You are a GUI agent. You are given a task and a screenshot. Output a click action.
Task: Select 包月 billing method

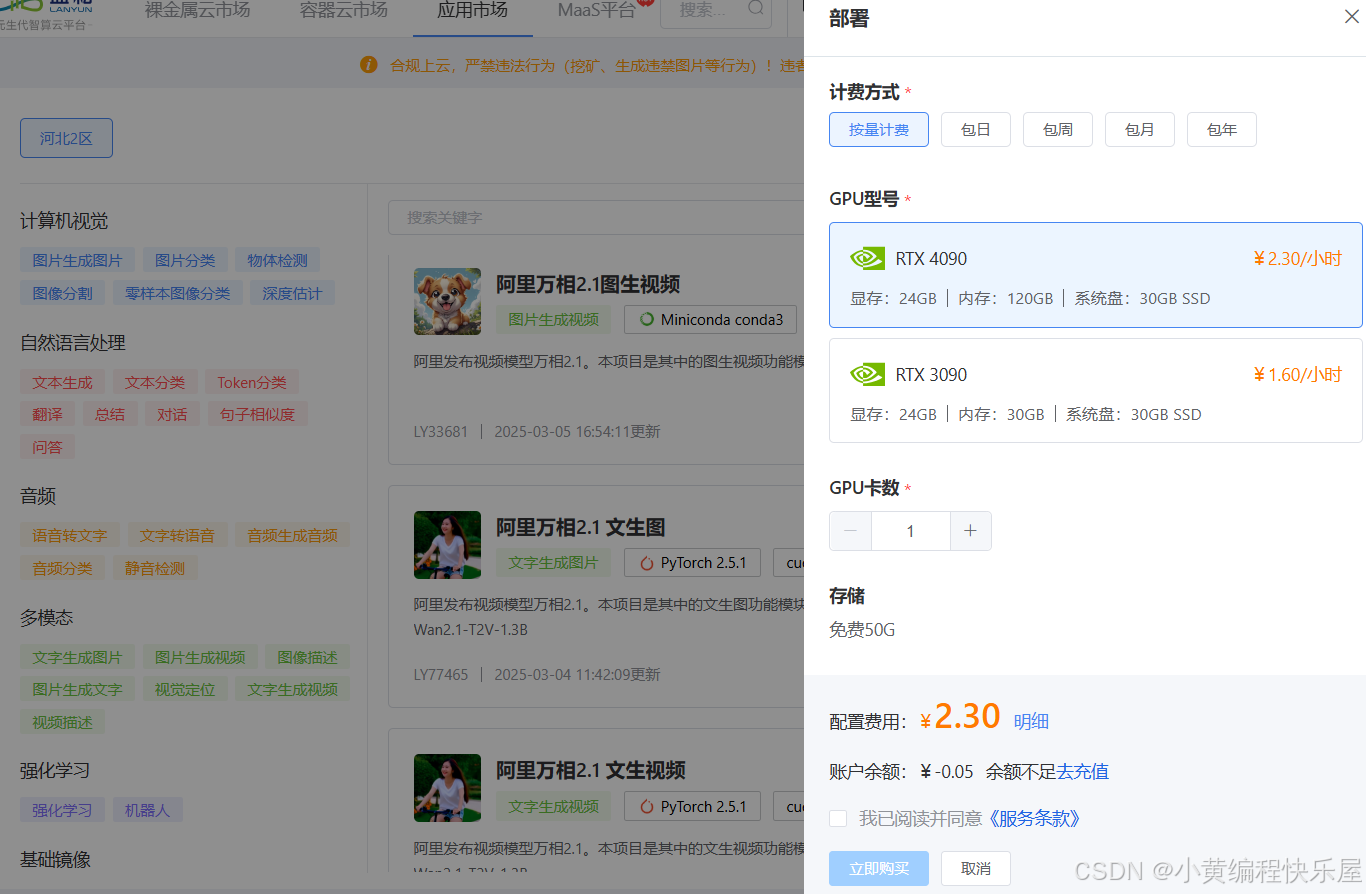tap(1140, 130)
